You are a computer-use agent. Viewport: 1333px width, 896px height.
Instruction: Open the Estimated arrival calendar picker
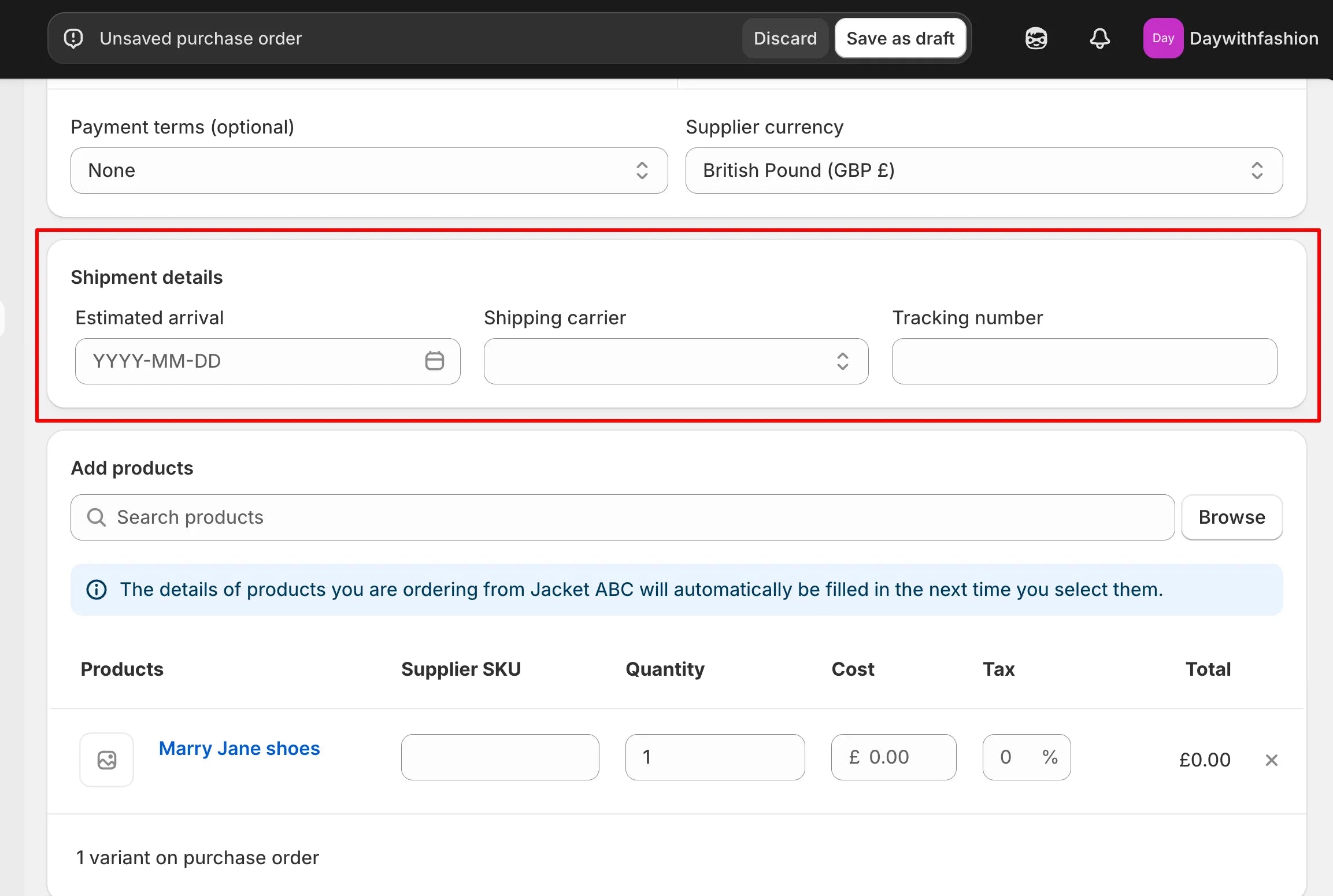tap(434, 361)
